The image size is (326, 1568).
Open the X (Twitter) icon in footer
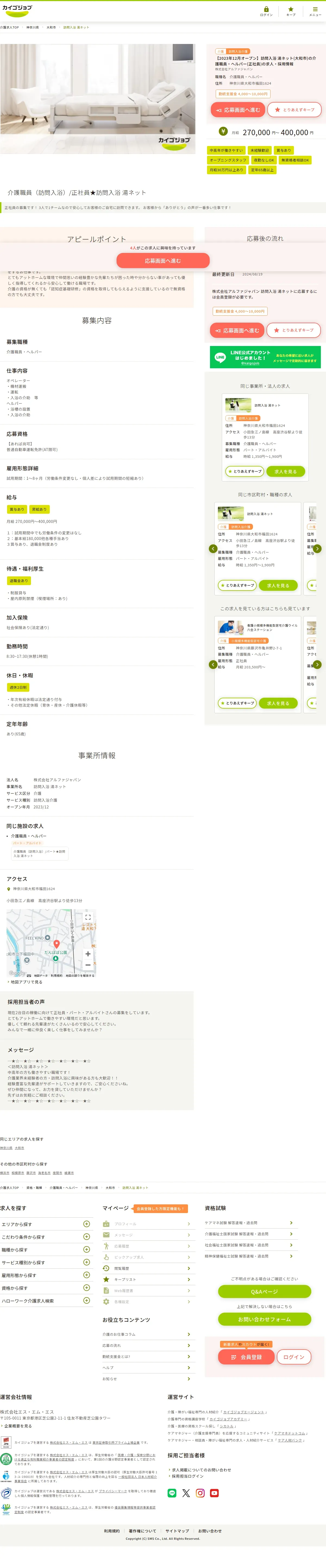[186, 1493]
